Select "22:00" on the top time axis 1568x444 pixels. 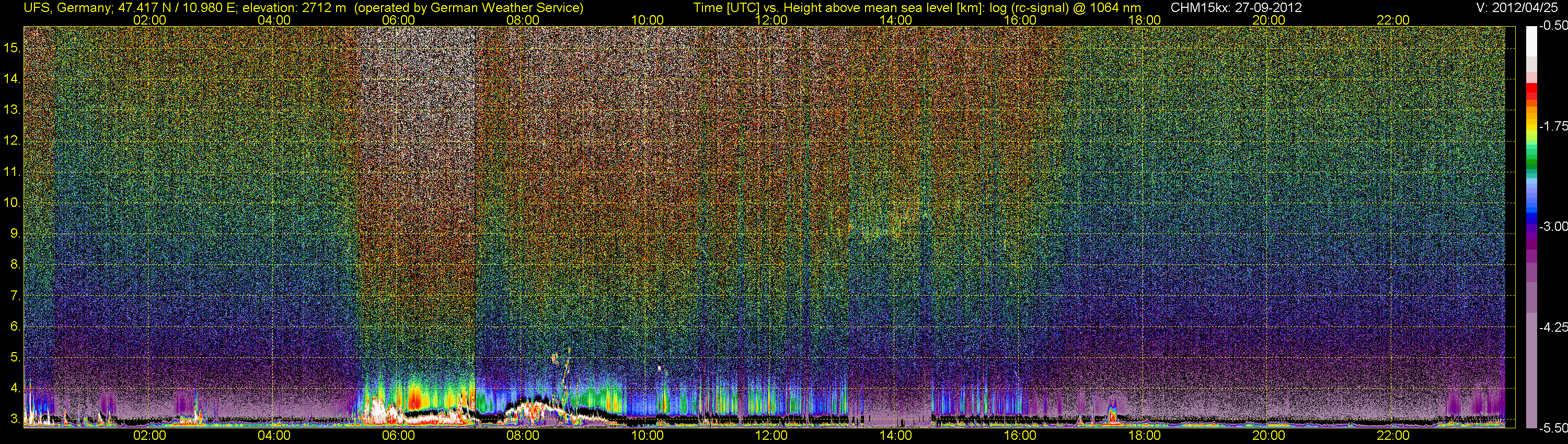(x=1393, y=20)
